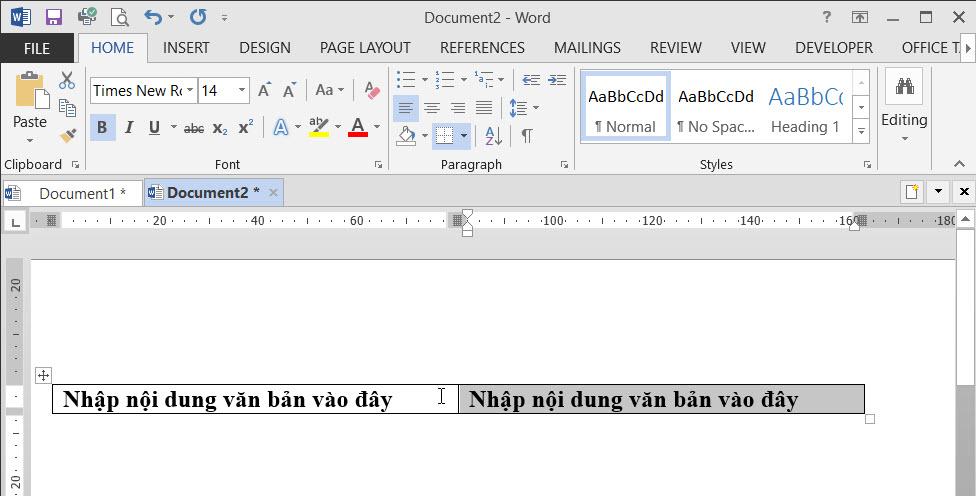Apply red font color
This screenshot has height=496, width=976.
[x=358, y=128]
